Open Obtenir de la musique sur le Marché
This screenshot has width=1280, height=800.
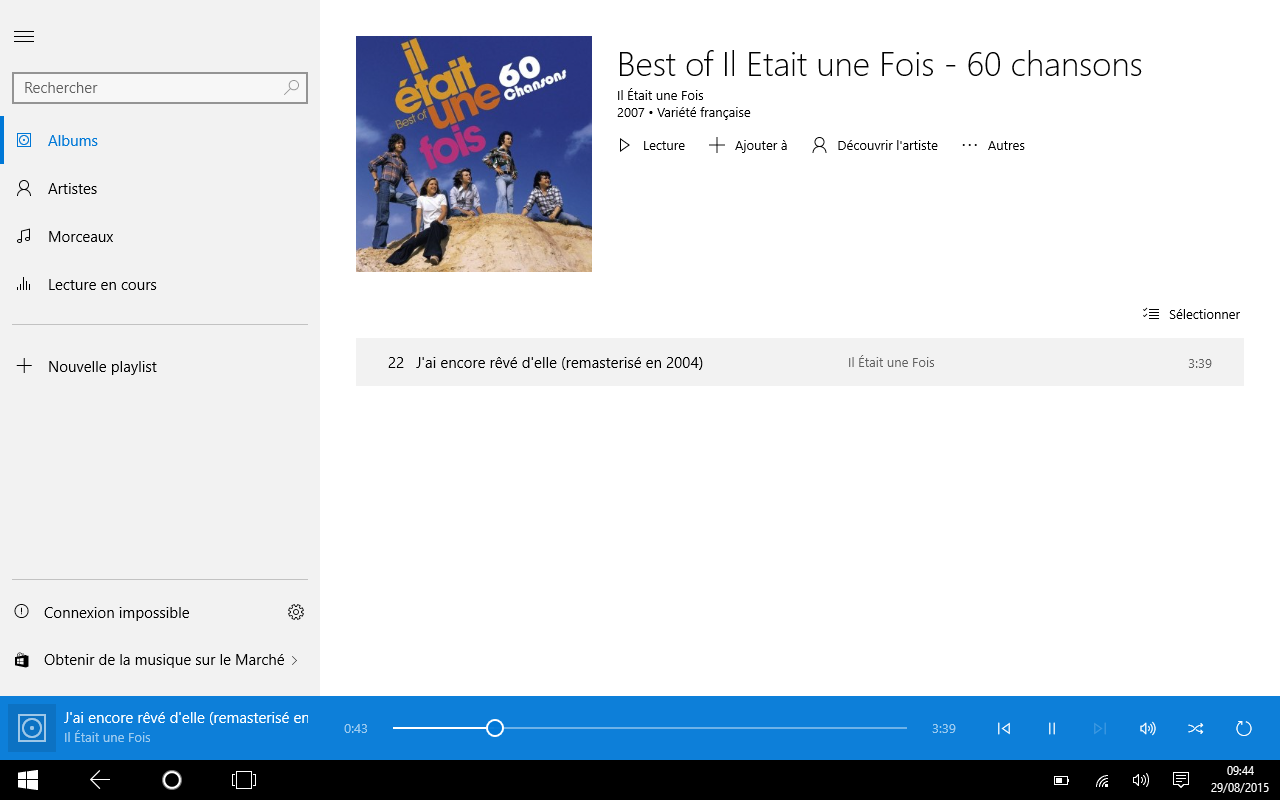[160, 660]
